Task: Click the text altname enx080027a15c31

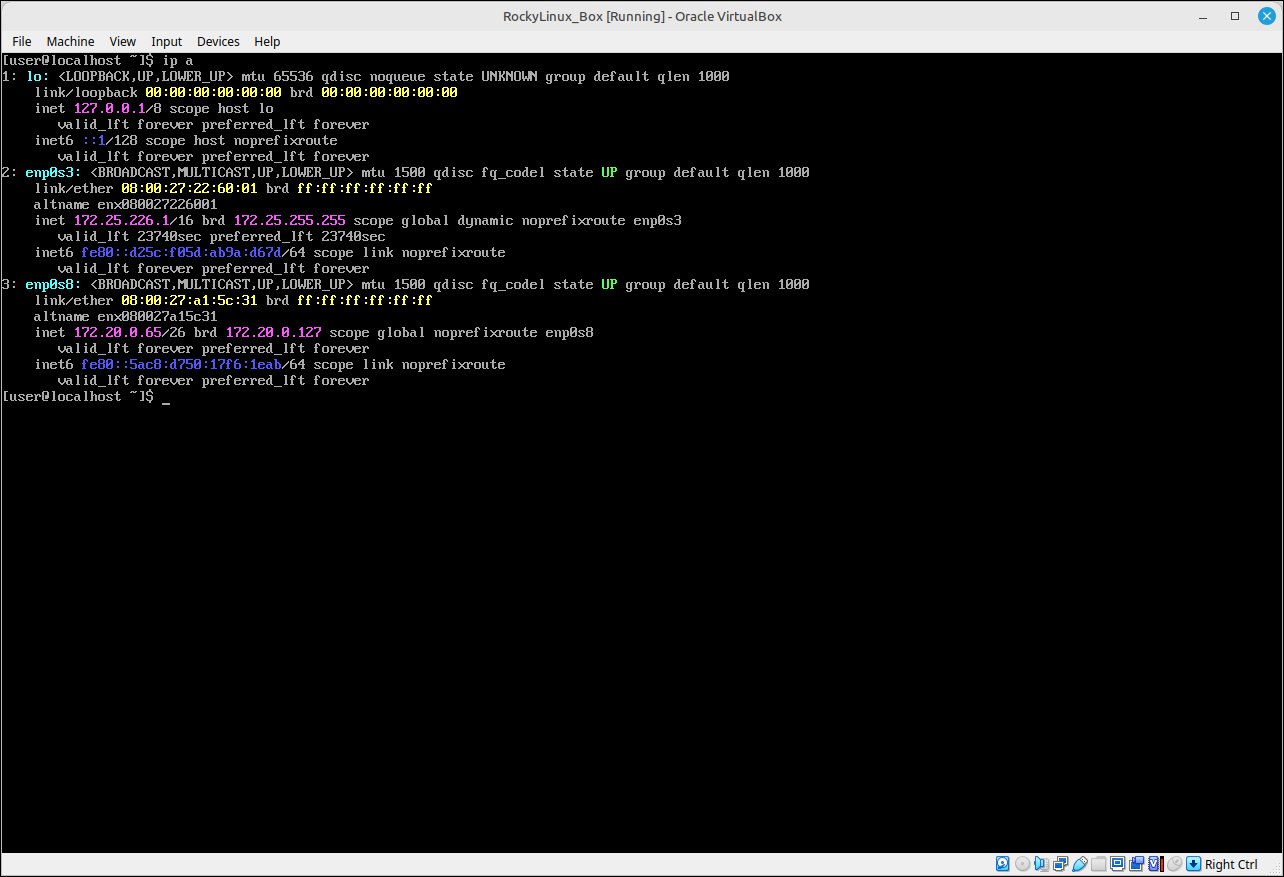Action: [x=126, y=316]
